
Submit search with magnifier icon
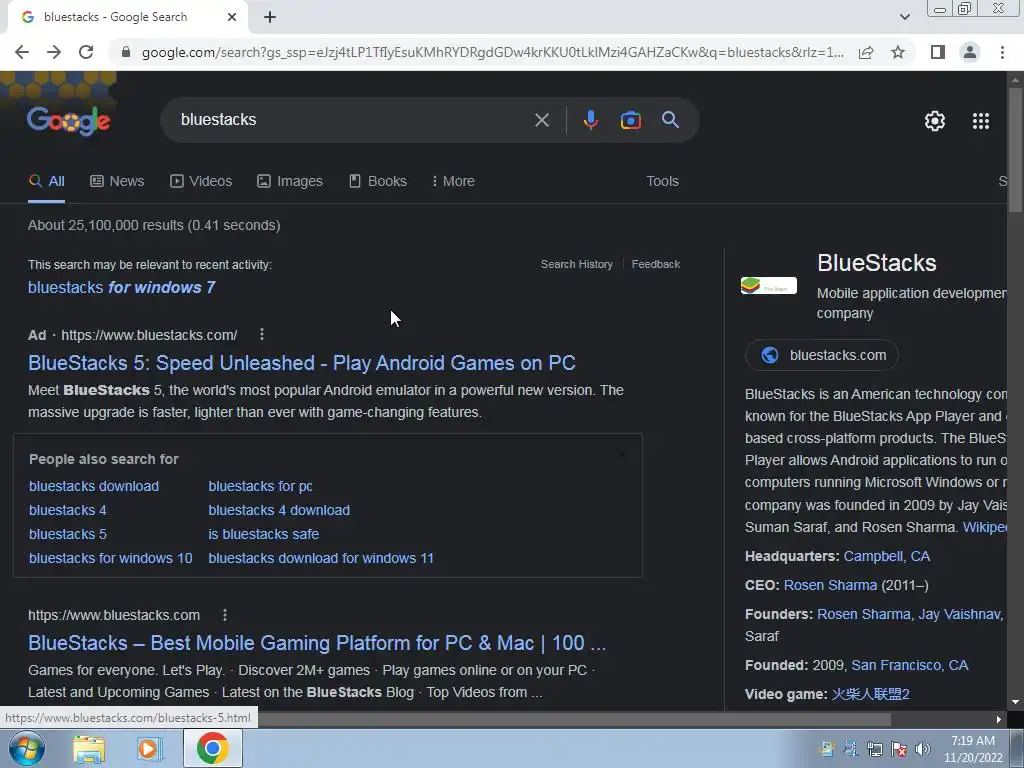[670, 120]
